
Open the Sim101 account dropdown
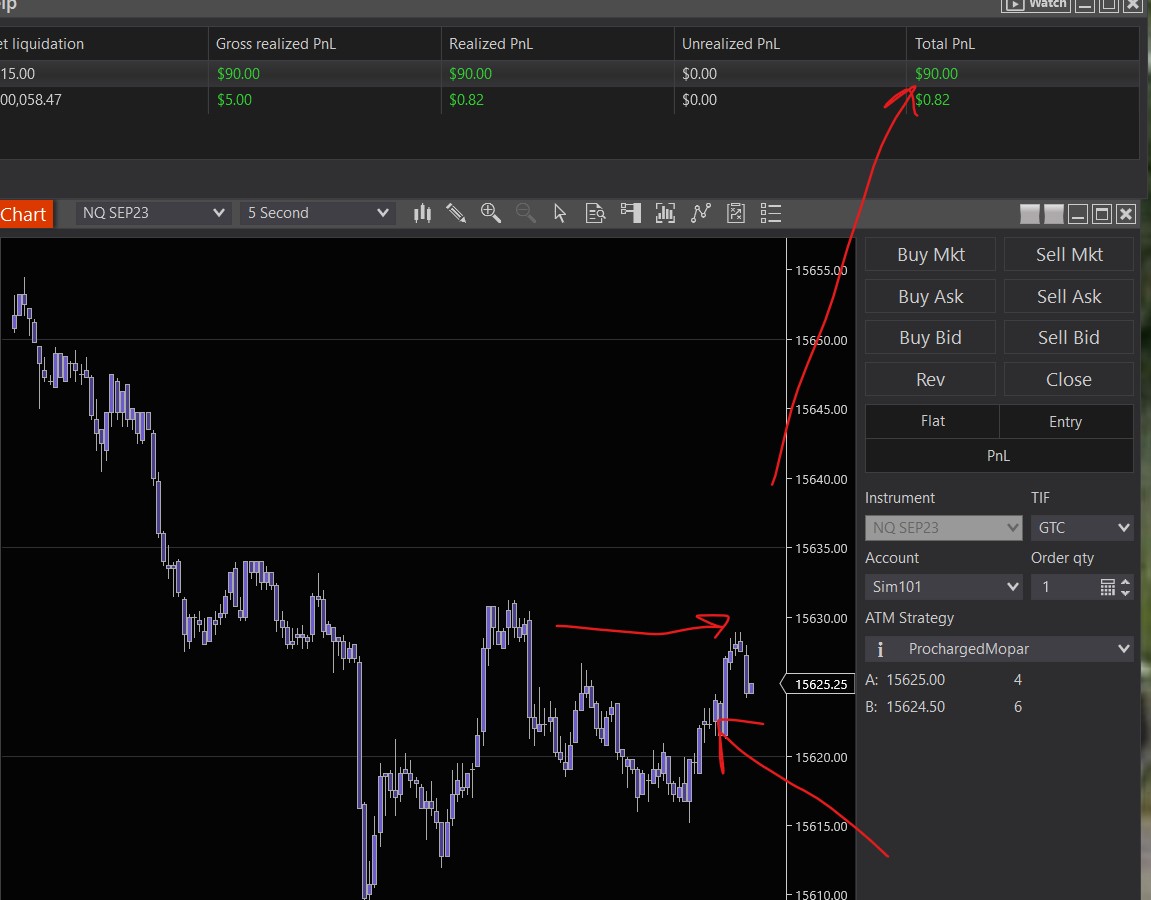tap(943, 587)
